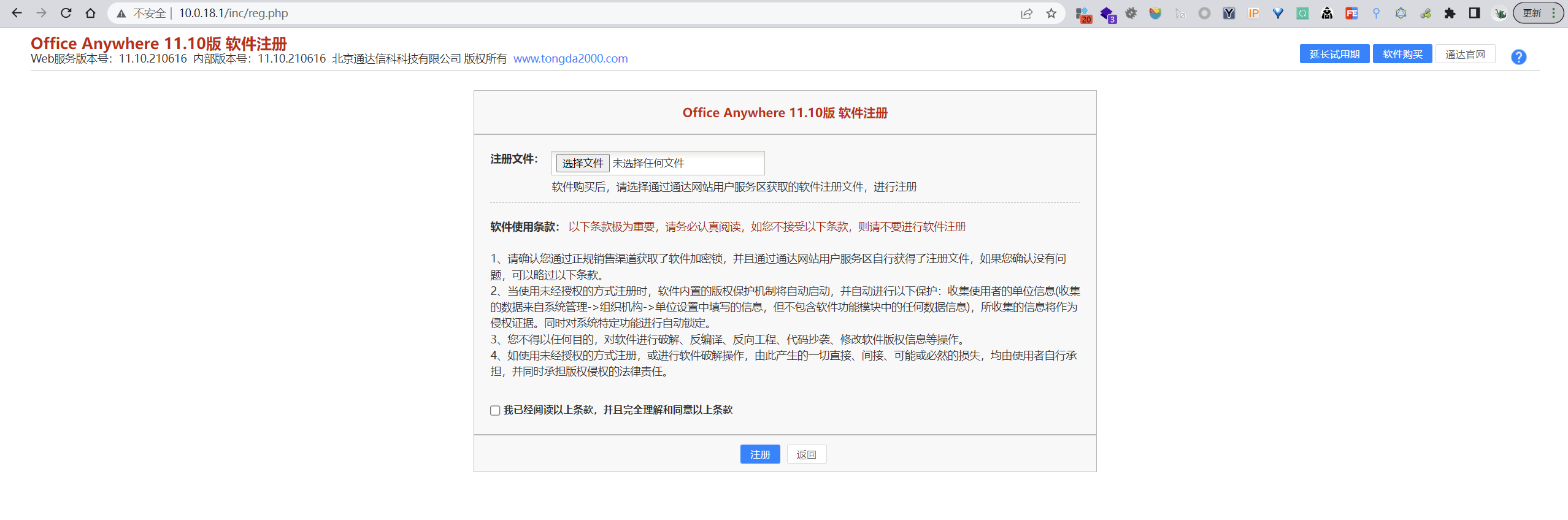Open the red FE extension icon
This screenshot has height=520, width=1568.
click(1351, 13)
